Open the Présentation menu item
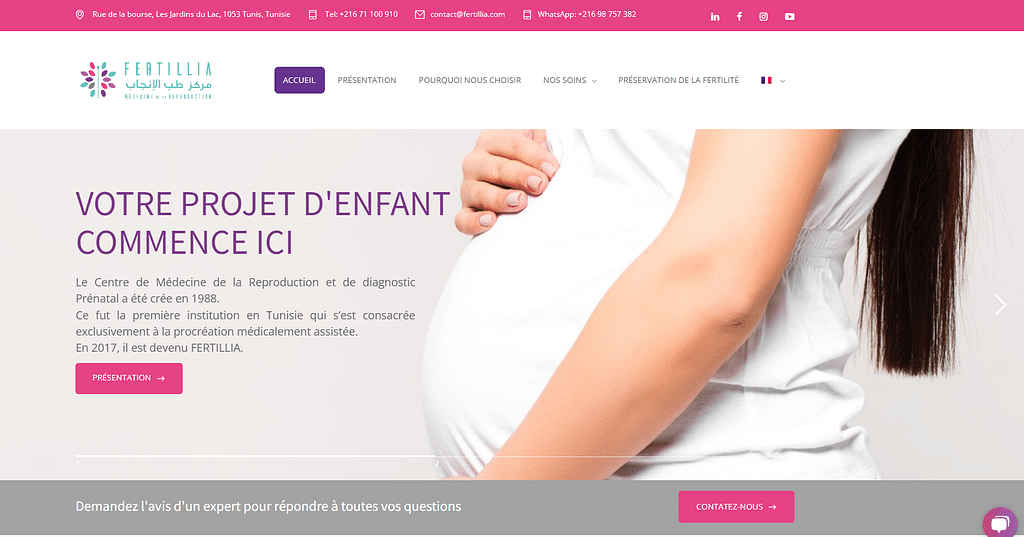This screenshot has height=537, width=1024. click(x=367, y=80)
